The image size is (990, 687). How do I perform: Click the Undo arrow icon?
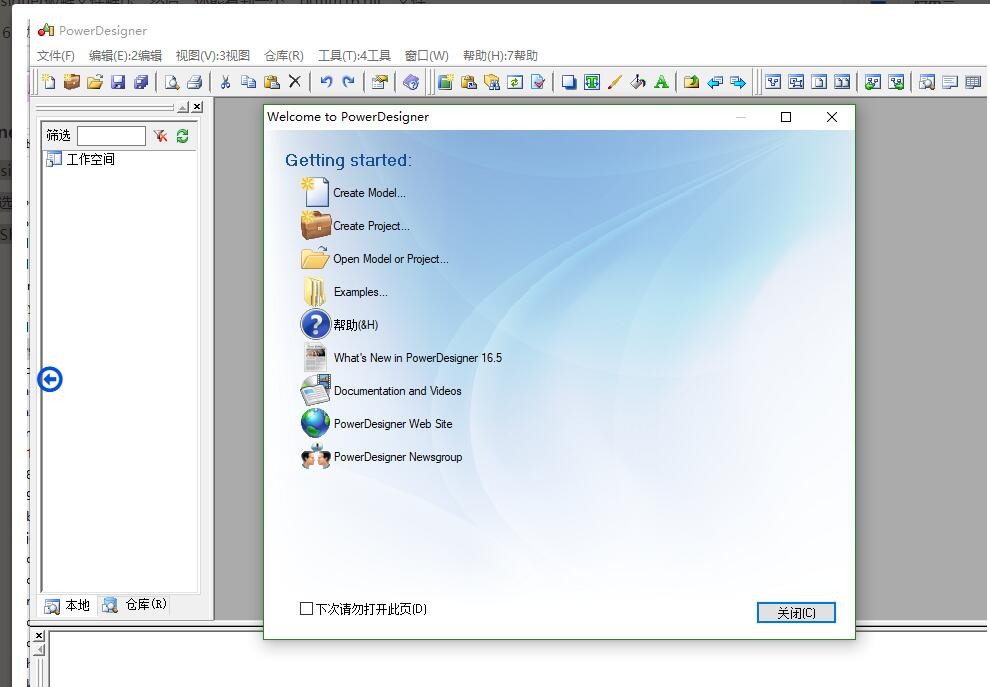pos(326,81)
